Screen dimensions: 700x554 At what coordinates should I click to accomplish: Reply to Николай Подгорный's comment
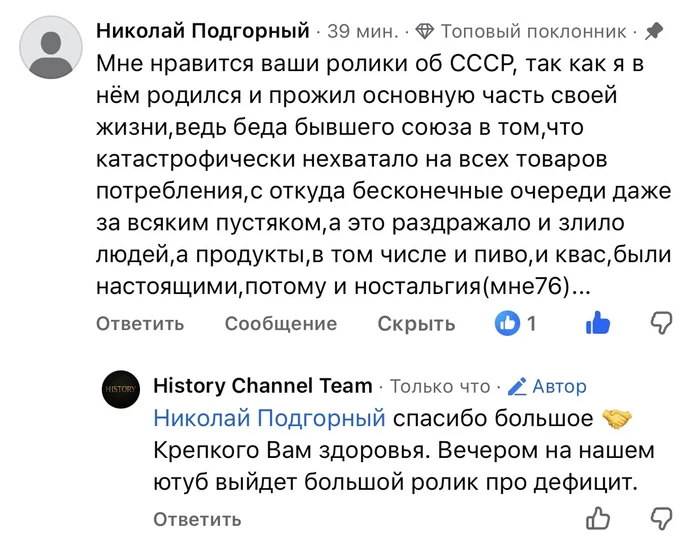click(x=140, y=324)
